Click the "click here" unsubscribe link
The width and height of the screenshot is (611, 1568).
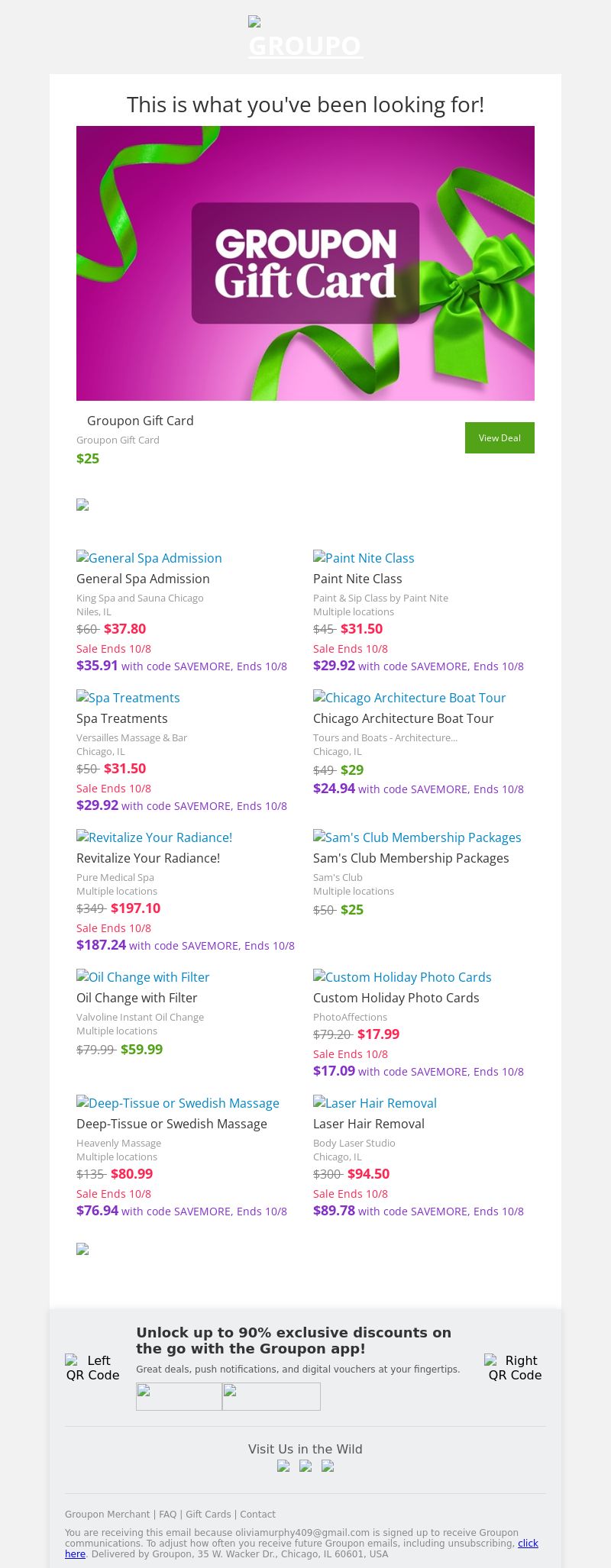pos(529,1544)
